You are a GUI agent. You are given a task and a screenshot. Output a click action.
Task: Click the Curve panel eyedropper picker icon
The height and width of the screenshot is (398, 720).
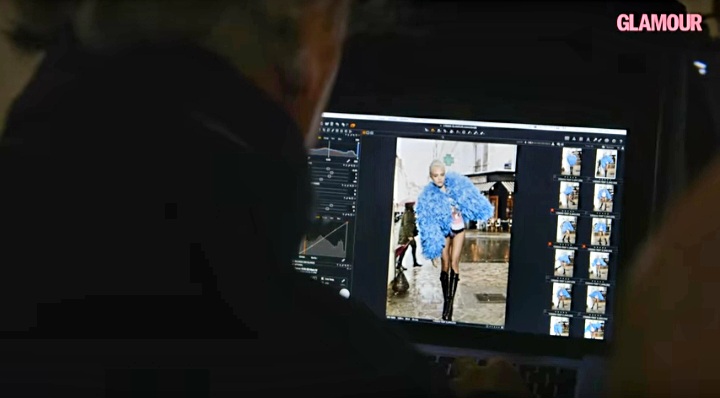point(343,260)
